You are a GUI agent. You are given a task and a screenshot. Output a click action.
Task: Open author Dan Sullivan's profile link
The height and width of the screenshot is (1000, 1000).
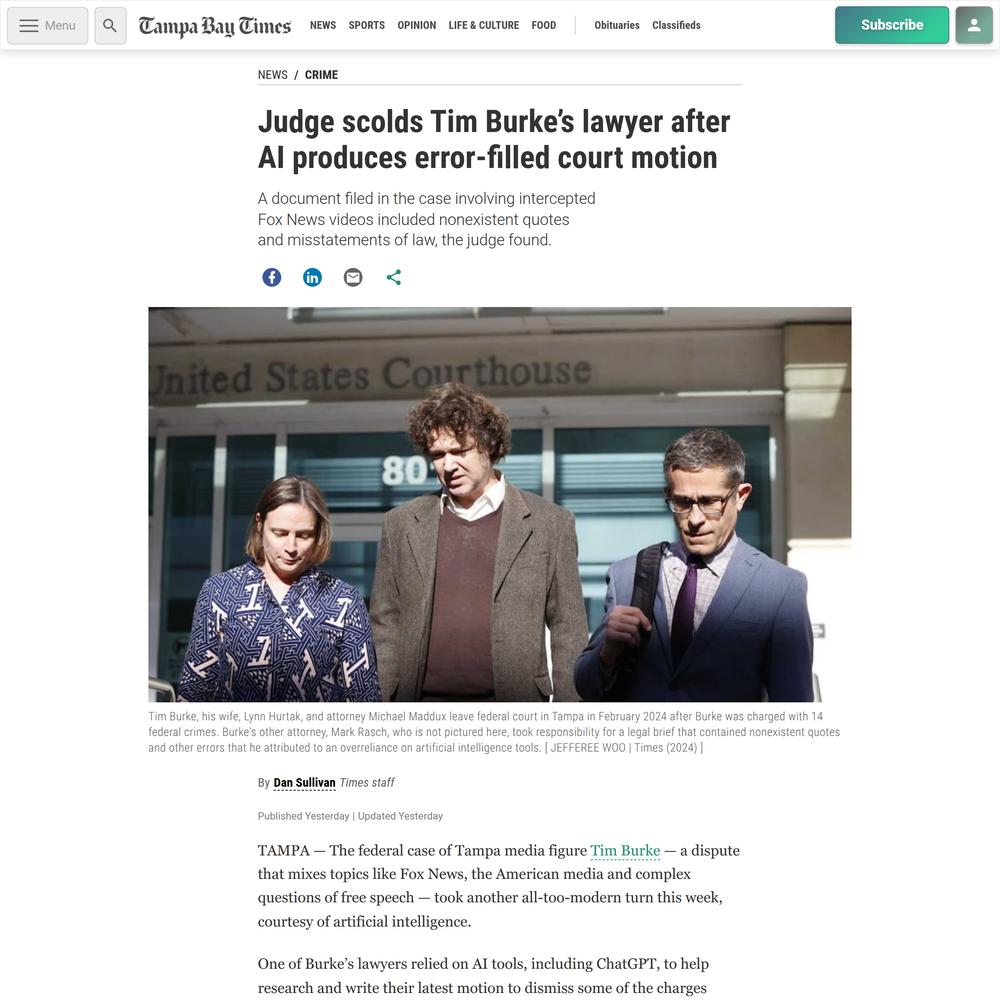pos(304,783)
